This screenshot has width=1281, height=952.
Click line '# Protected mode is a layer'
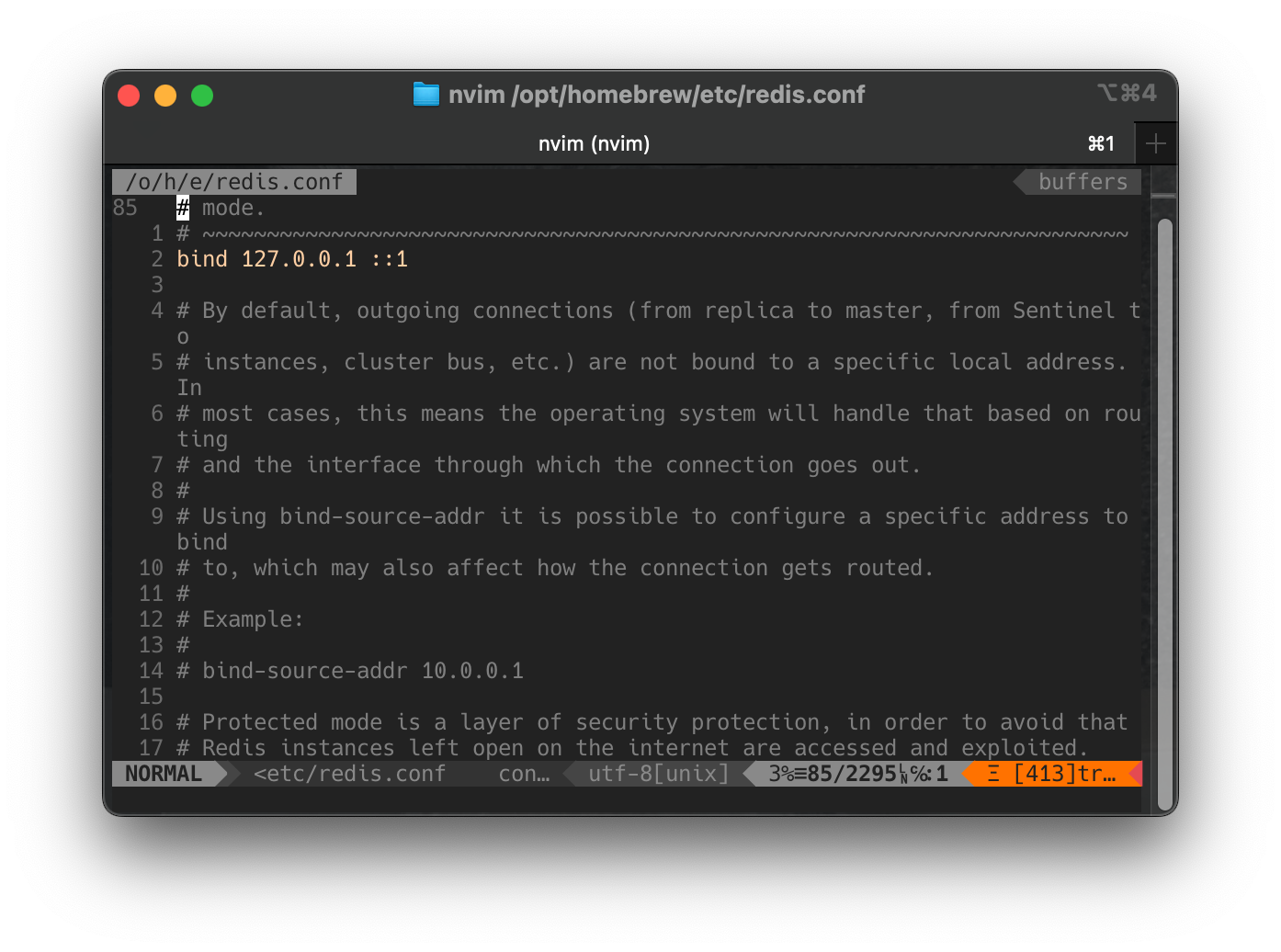(x=652, y=722)
